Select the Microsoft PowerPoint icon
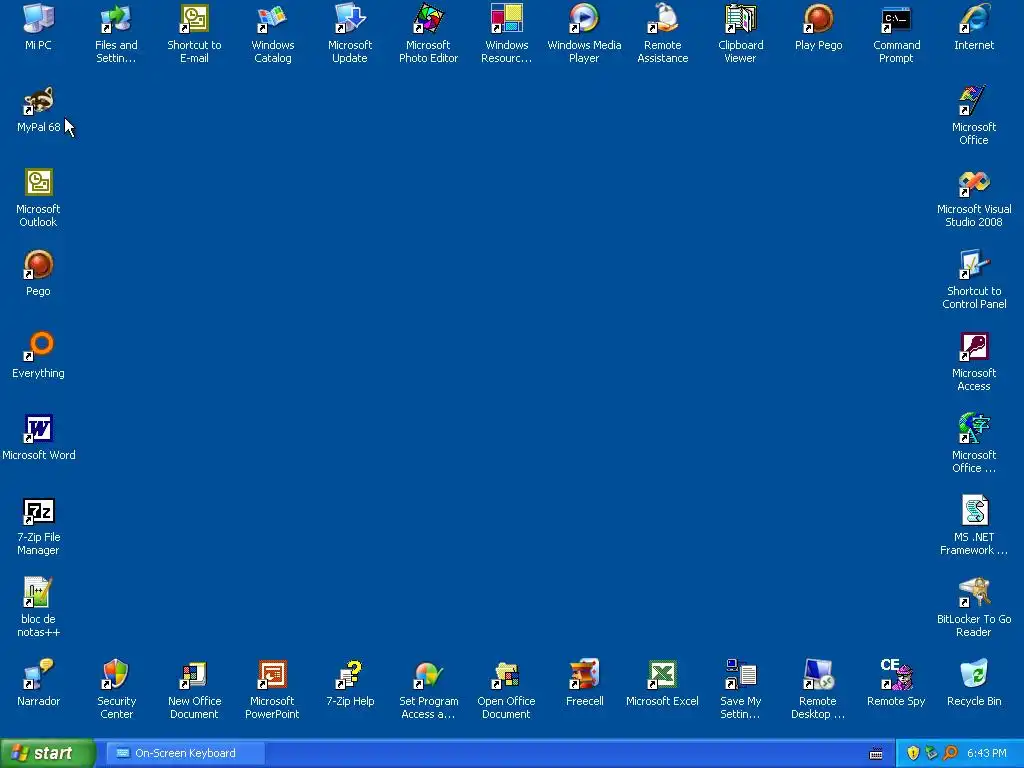Image resolution: width=1024 pixels, height=768 pixels. click(x=272, y=675)
